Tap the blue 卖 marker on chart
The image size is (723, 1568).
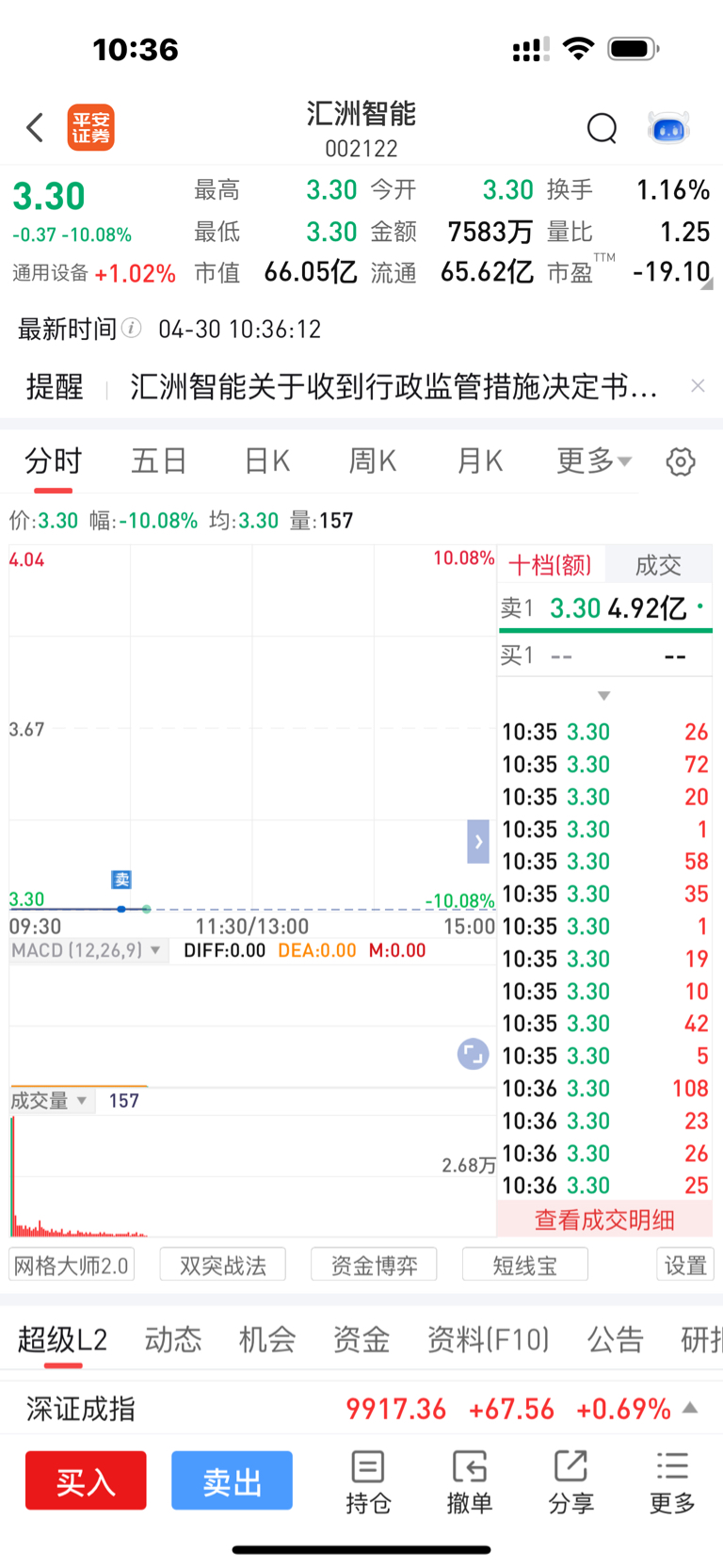(x=121, y=880)
